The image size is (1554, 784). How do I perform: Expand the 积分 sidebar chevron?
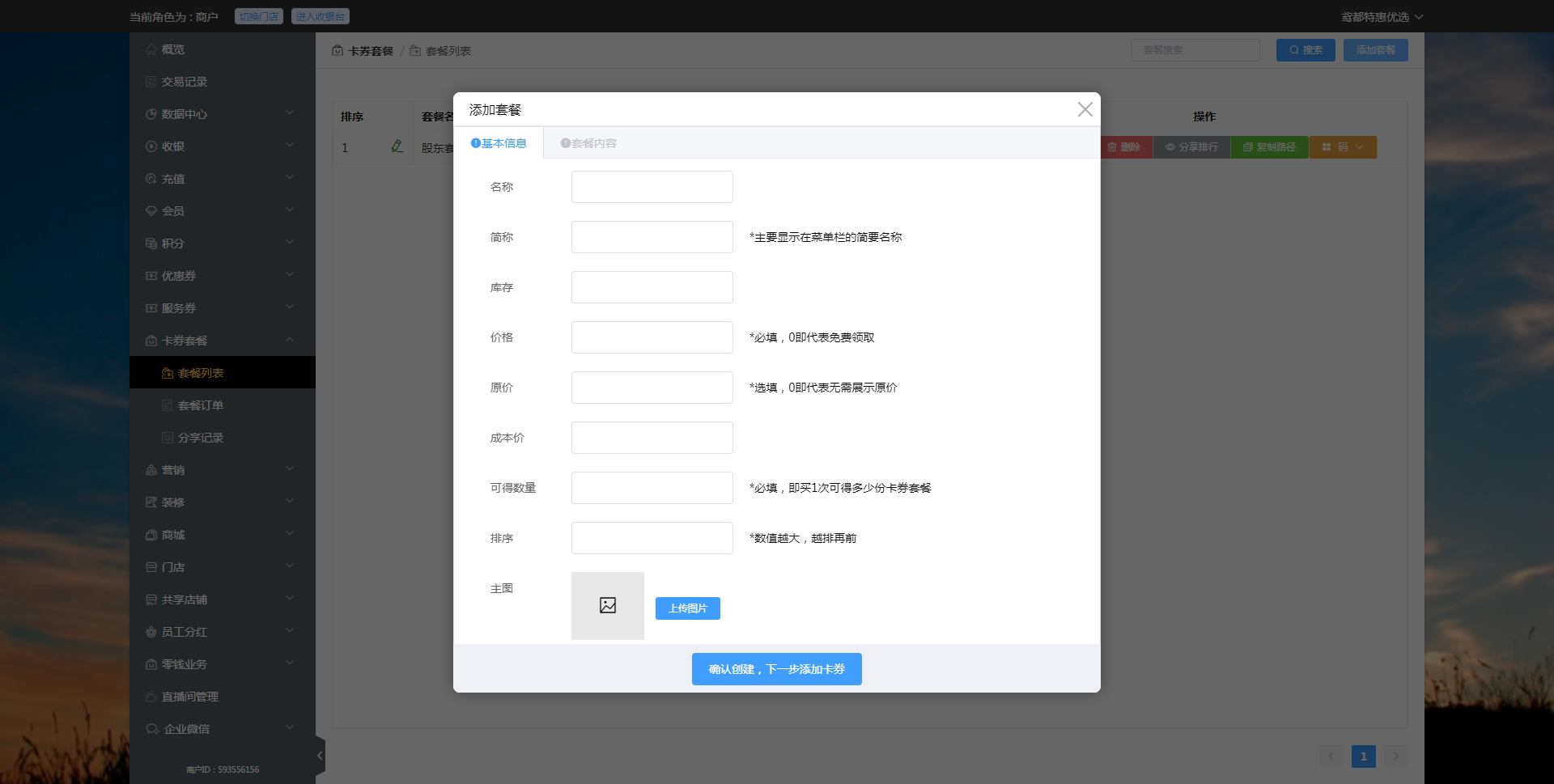(290, 243)
